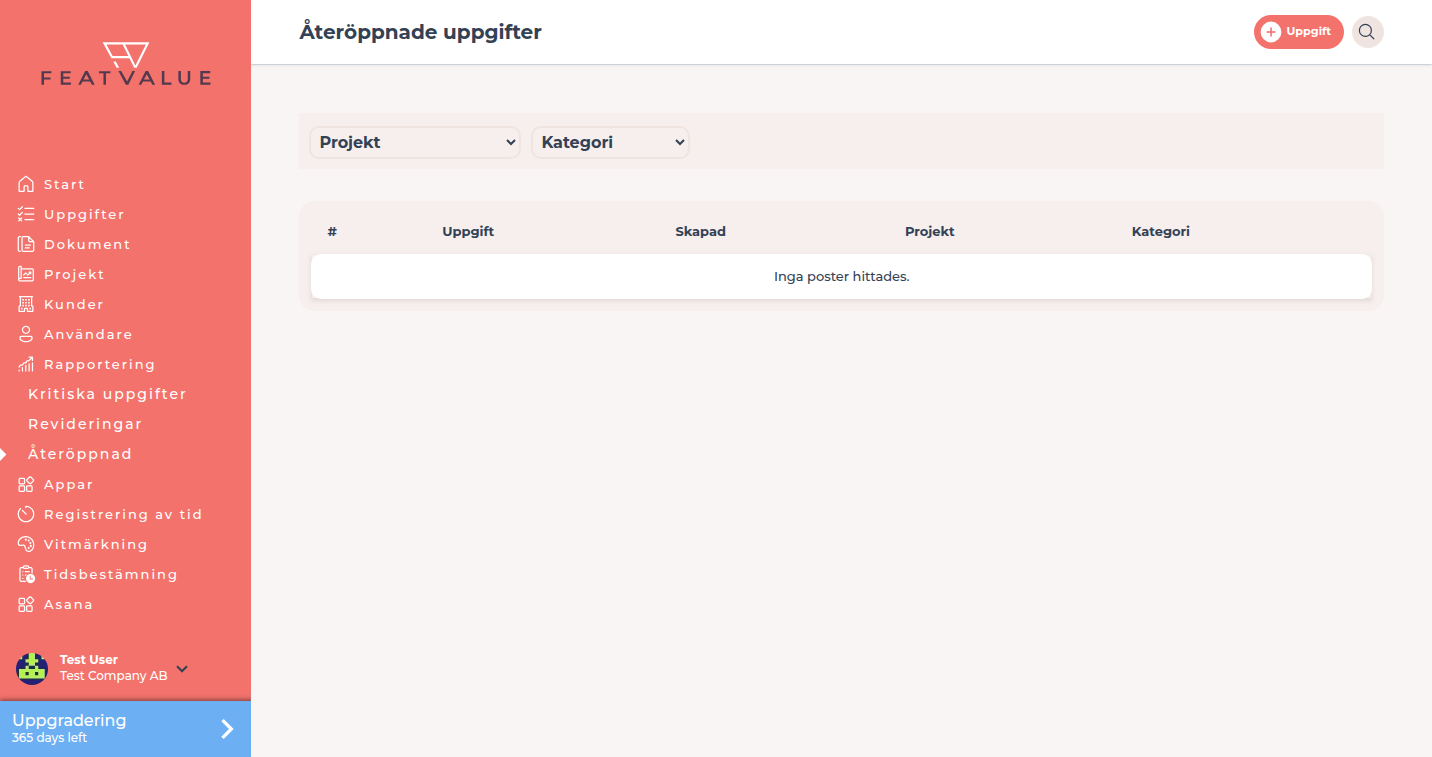This screenshot has width=1432, height=757.
Task: Select the Kunder building icon
Action: (x=26, y=304)
